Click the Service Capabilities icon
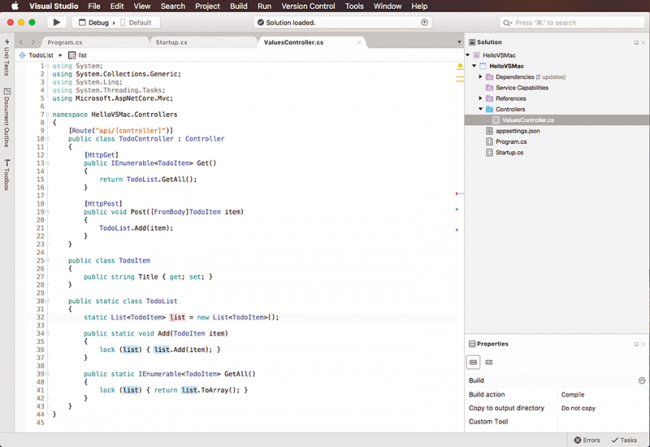Image resolution: width=650 pixels, height=447 pixels. click(x=490, y=87)
